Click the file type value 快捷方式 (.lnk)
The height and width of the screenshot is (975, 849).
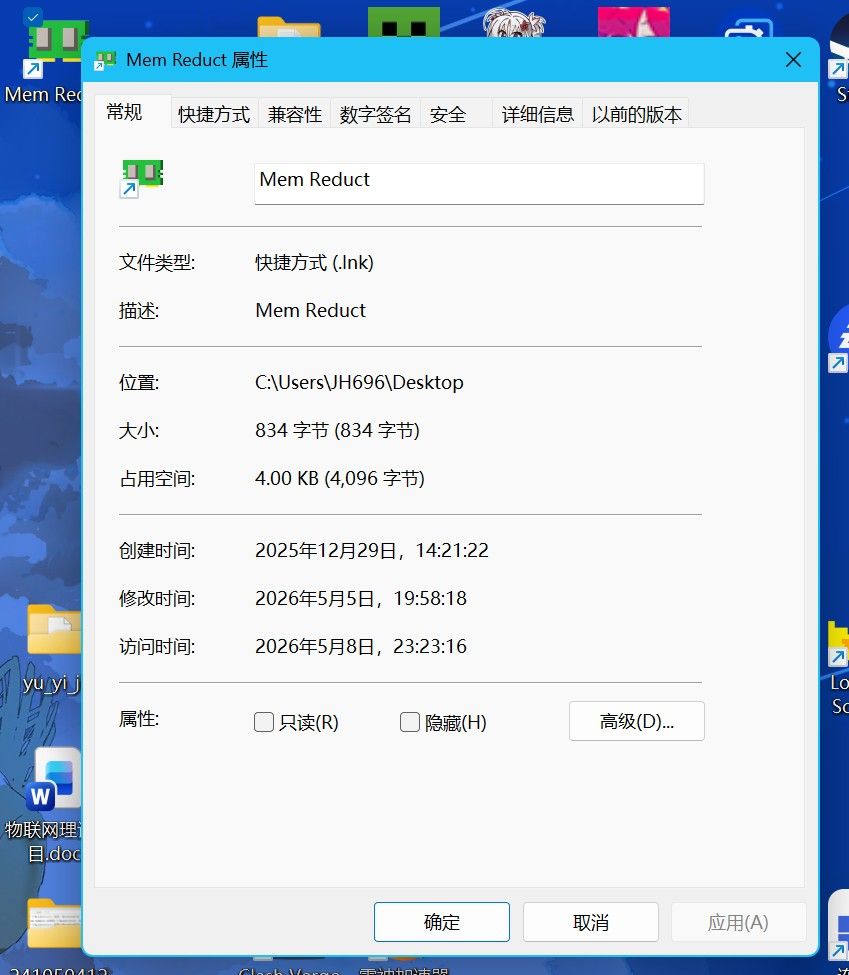[x=314, y=262]
